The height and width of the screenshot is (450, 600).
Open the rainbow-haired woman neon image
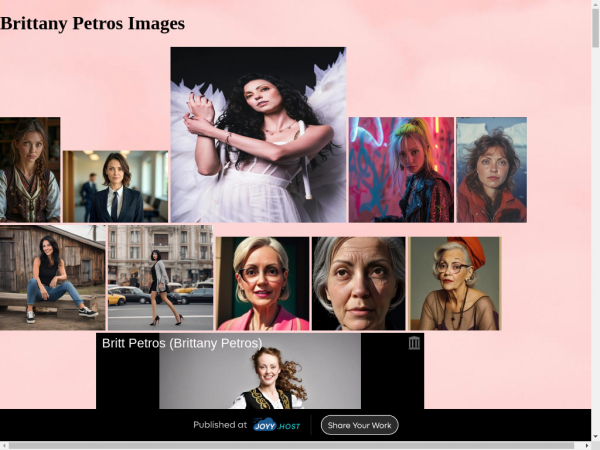tap(401, 169)
